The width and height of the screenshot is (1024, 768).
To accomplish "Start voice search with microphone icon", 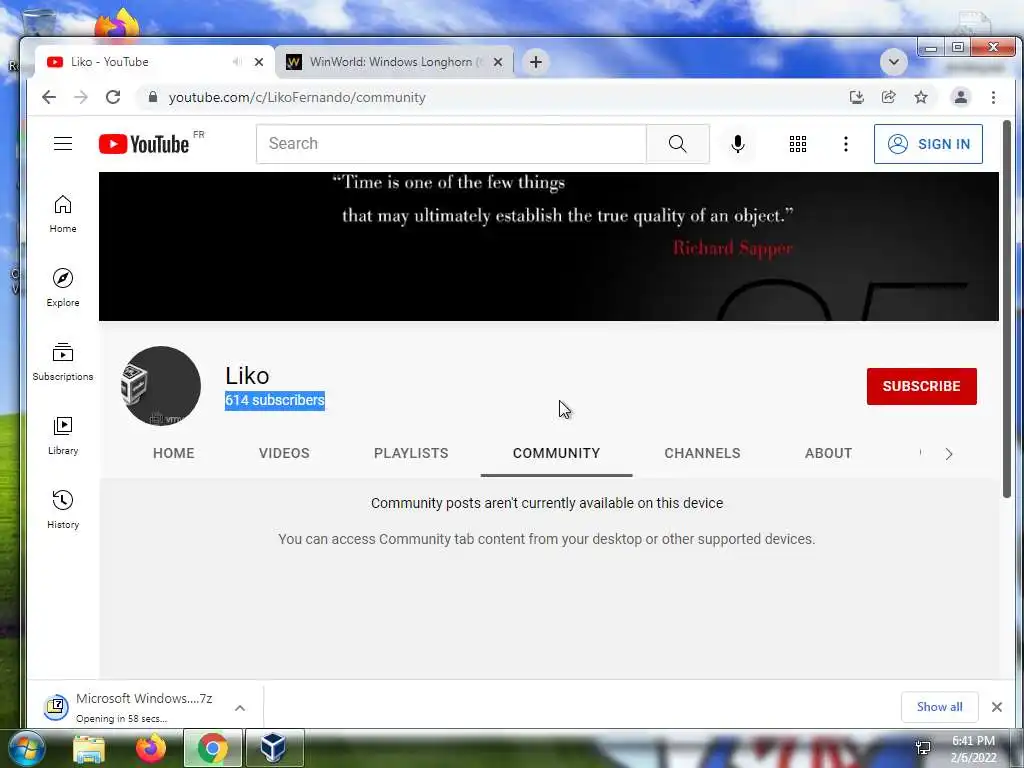I will point(737,144).
